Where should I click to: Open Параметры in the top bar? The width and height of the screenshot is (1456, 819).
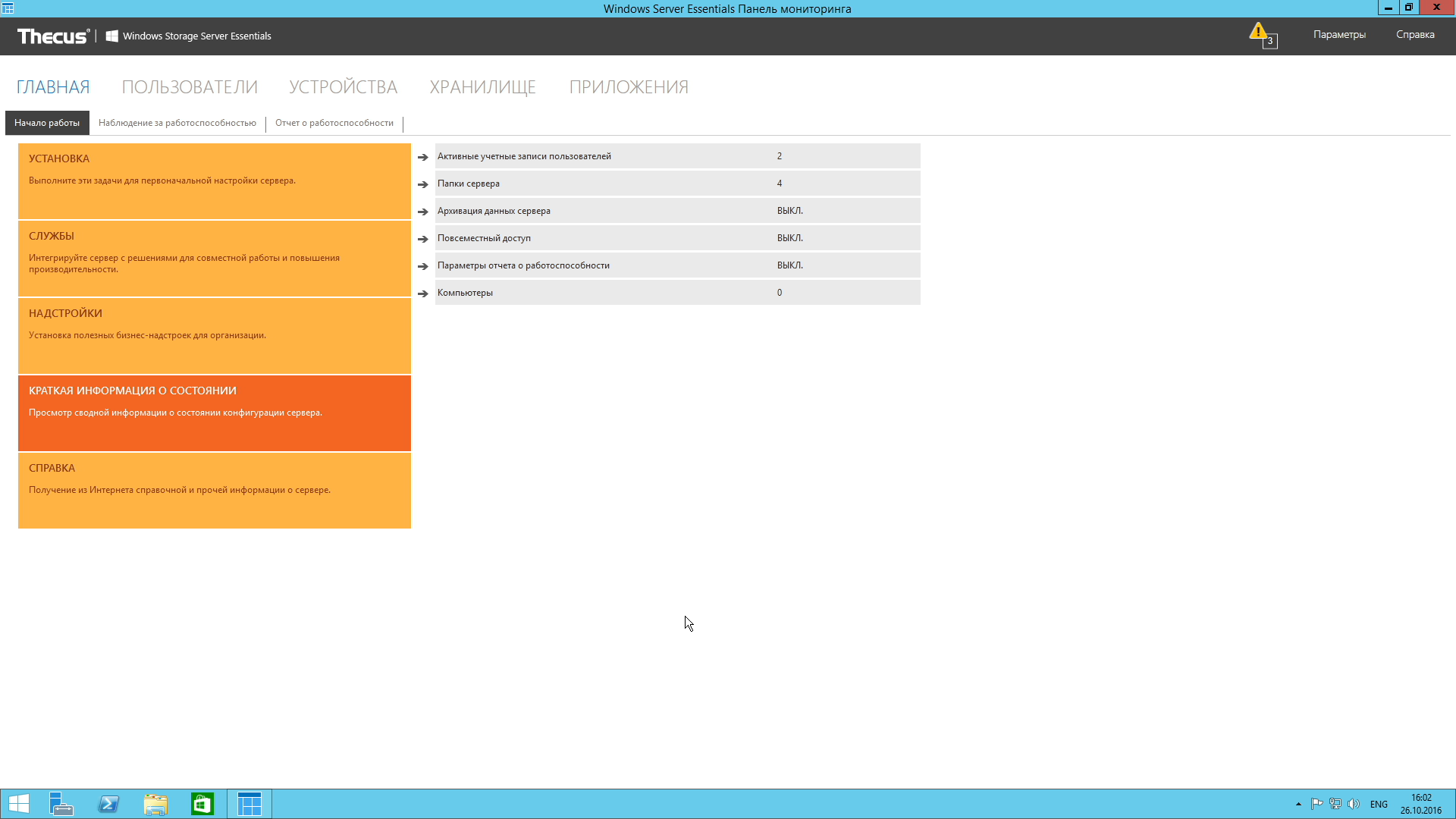[x=1339, y=35]
